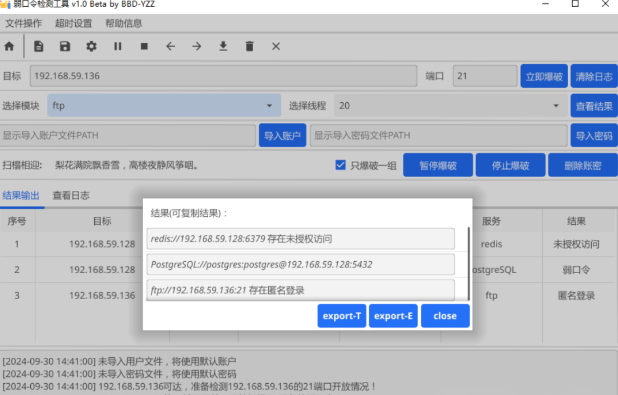This screenshot has height=395, width=618.
Task: Click the 清除日志 button
Action: point(594,76)
